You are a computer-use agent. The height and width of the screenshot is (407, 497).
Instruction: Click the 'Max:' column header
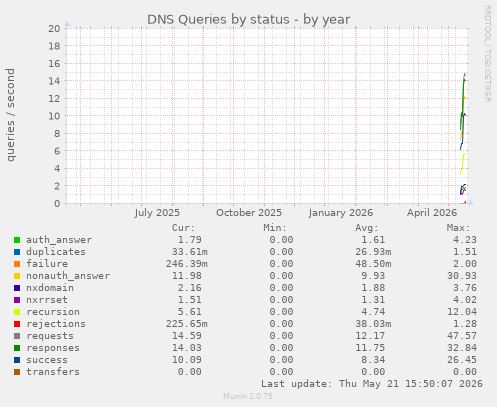point(458,228)
